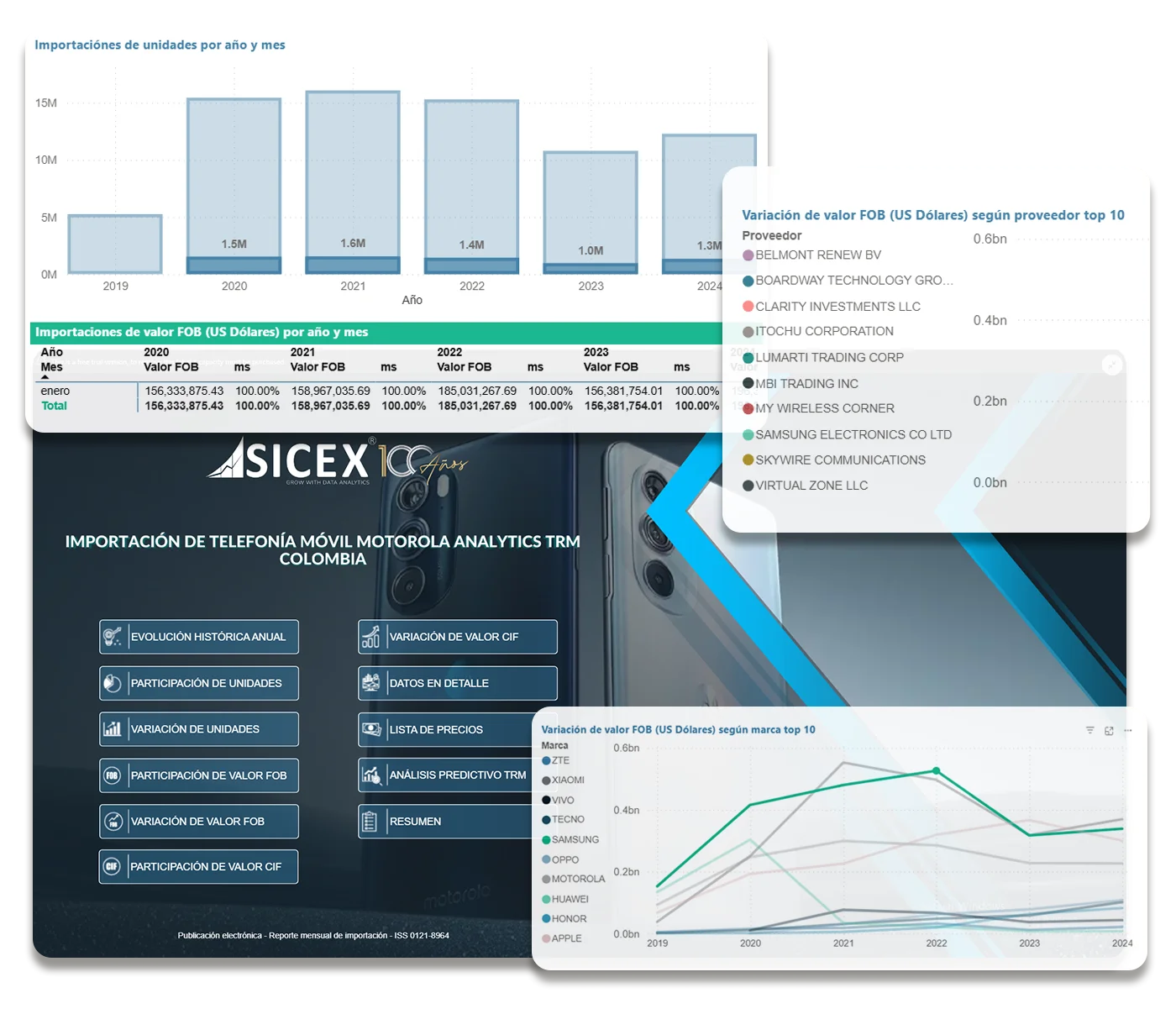Select MY WIRELESS CORNER legend entry

(x=819, y=408)
